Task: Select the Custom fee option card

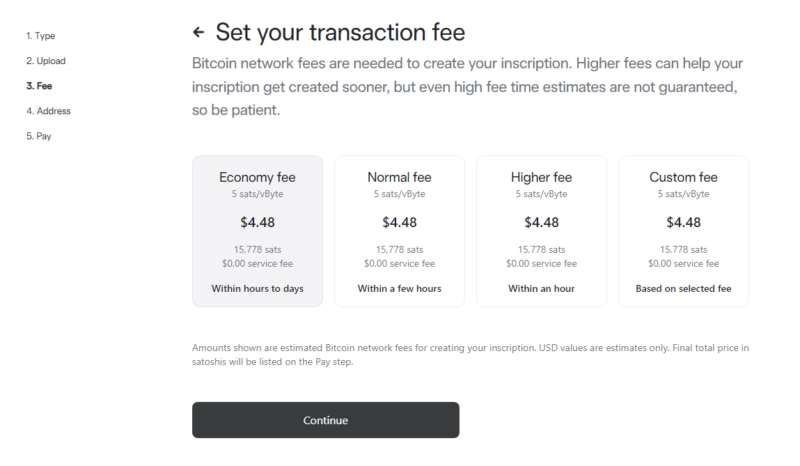Action: coord(683,230)
